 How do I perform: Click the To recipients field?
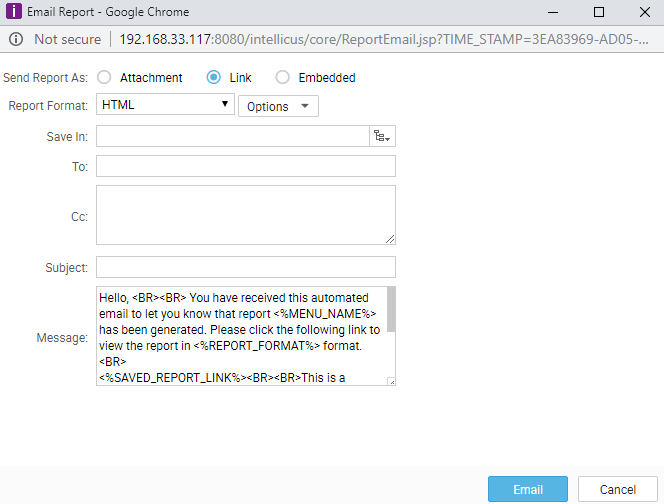pos(246,166)
